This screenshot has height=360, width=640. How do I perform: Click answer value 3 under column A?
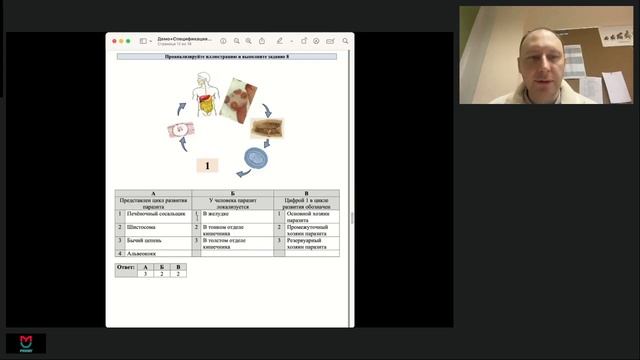tap(145, 274)
